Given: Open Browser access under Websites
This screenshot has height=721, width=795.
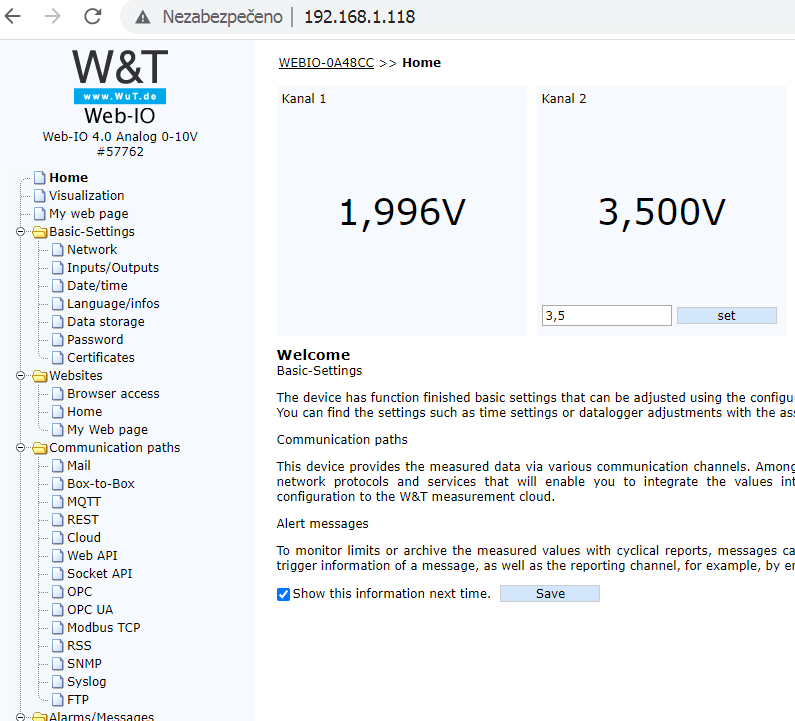Looking at the screenshot, I should click(114, 393).
